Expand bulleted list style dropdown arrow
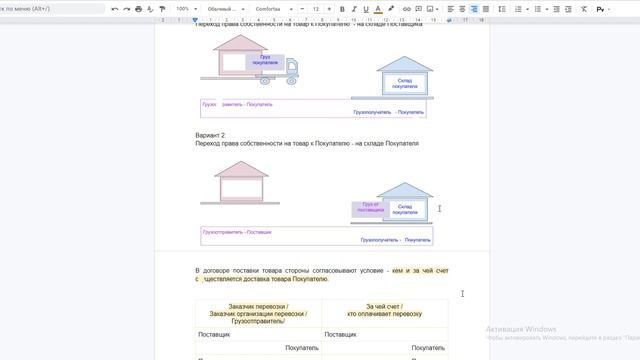 547,9
